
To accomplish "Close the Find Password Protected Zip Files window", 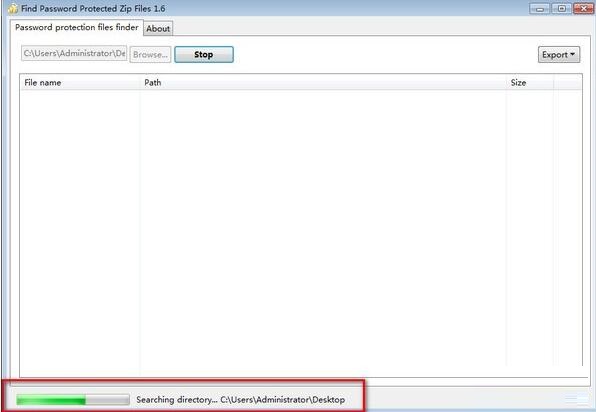I will [583, 9].
